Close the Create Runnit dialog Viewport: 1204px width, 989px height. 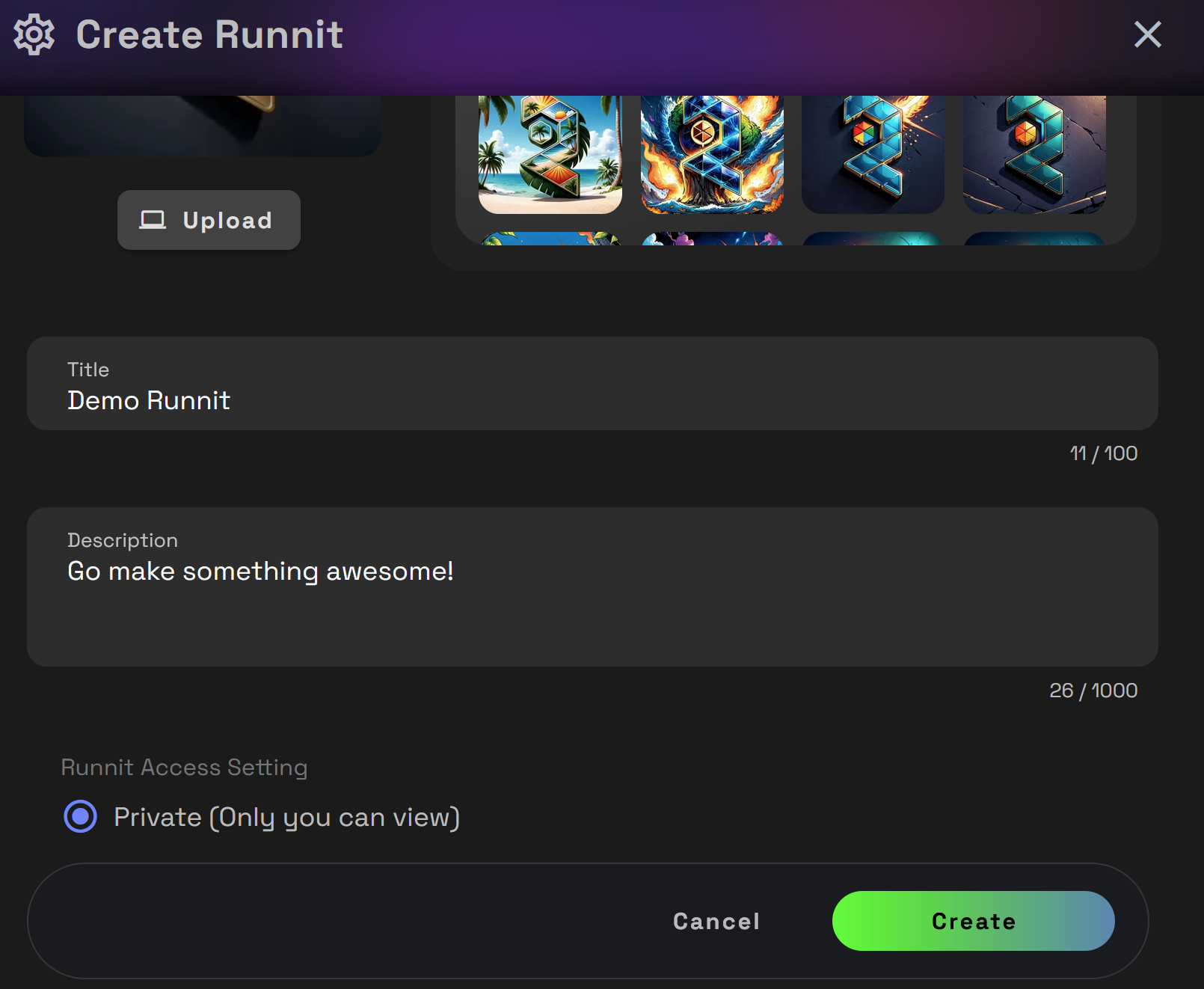click(x=1146, y=34)
